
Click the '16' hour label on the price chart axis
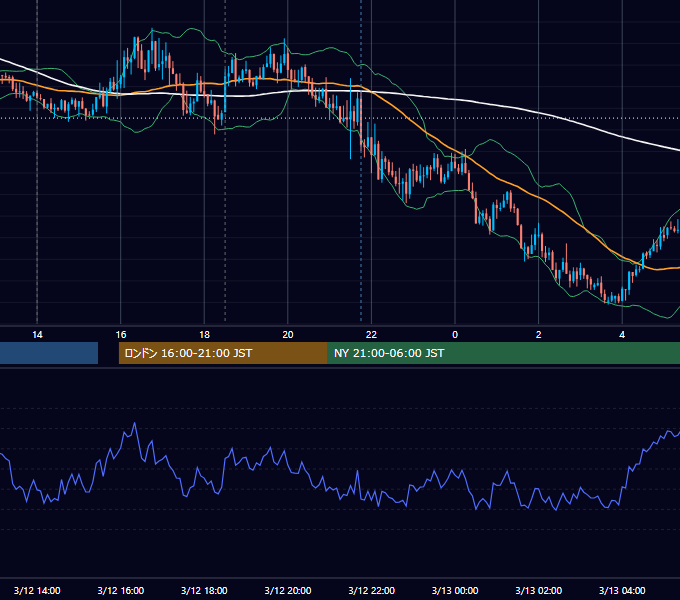click(121, 335)
